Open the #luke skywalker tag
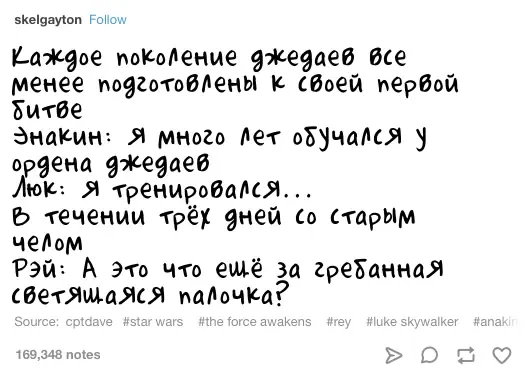529x376 pixels. (412, 322)
